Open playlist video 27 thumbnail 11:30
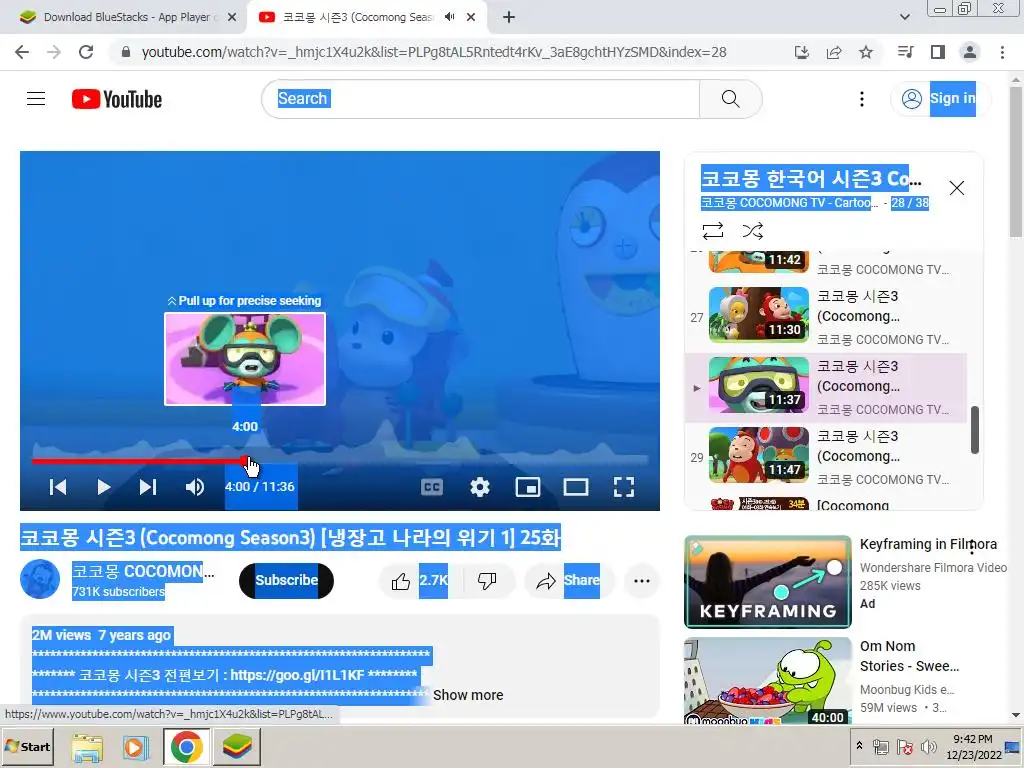The width and height of the screenshot is (1024, 768). tap(759, 315)
